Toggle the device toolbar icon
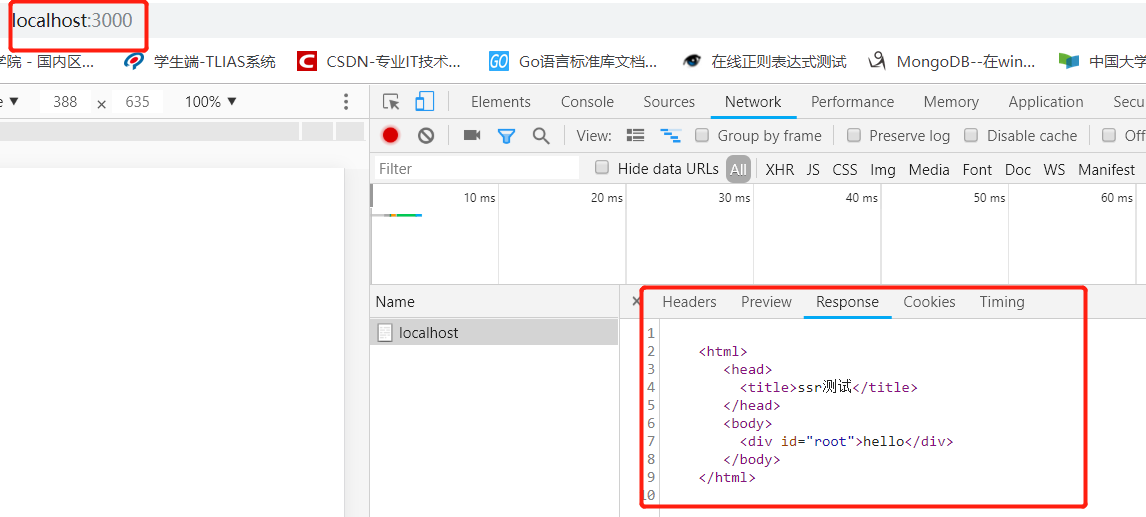 (425, 102)
